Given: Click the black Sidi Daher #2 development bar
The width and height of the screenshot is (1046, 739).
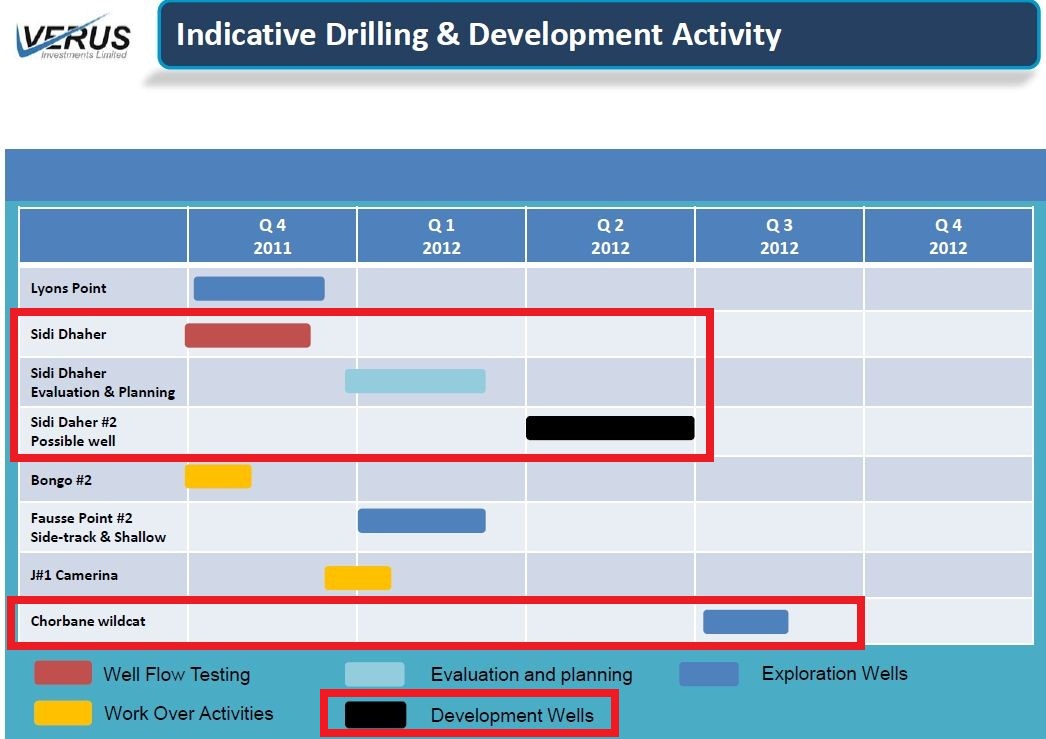Looking at the screenshot, I should point(610,428).
